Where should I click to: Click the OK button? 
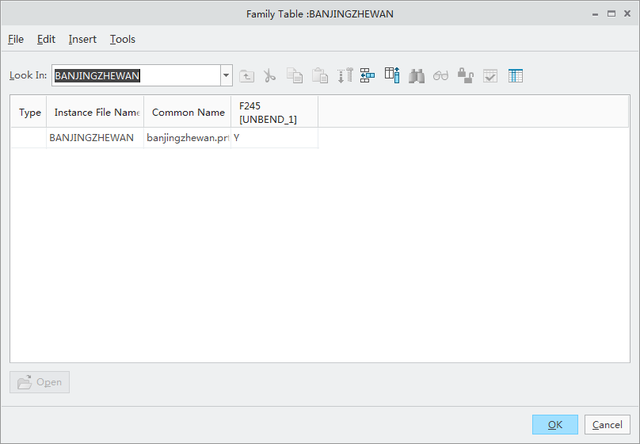coord(555,425)
